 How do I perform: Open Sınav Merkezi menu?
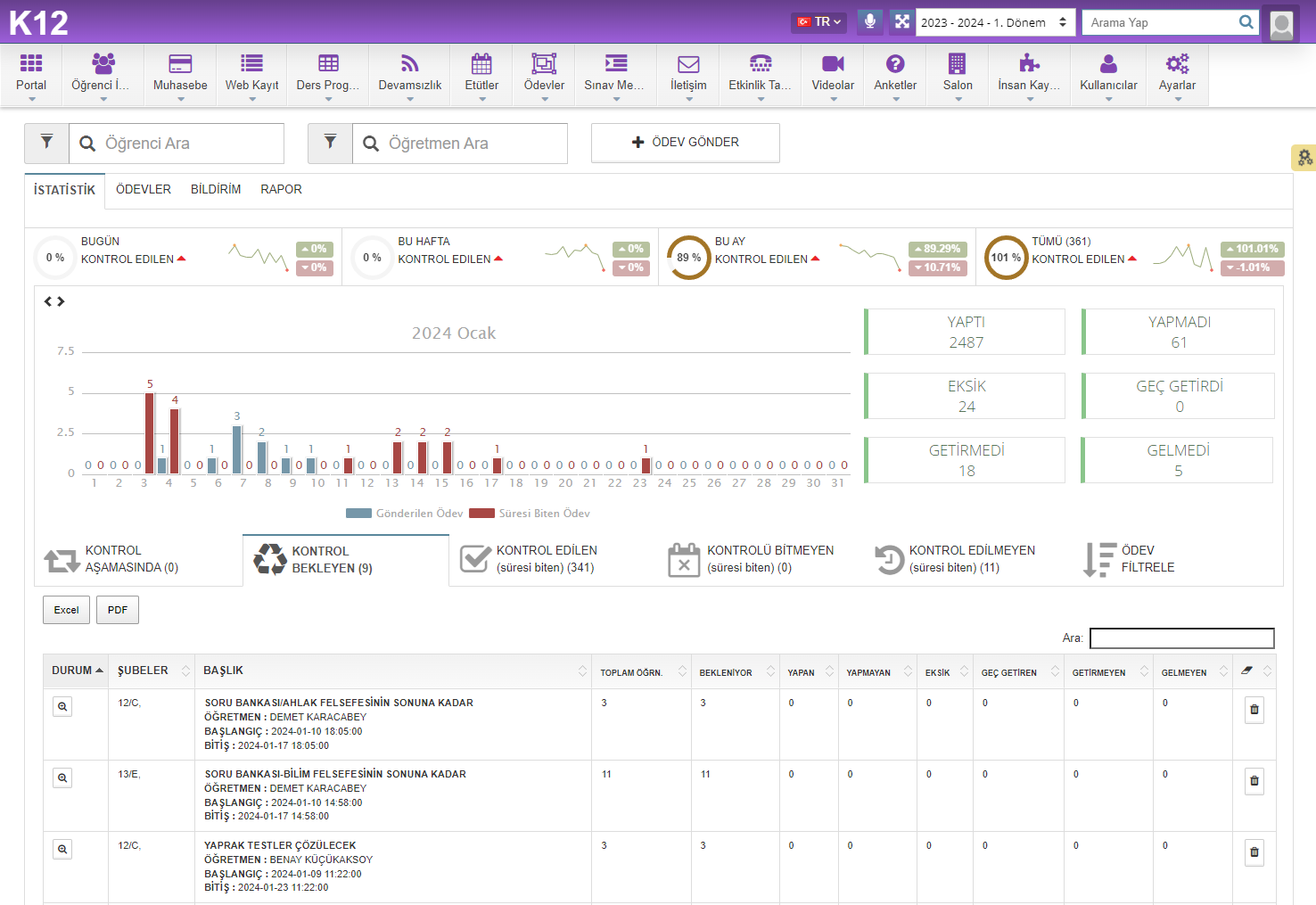coord(615,74)
